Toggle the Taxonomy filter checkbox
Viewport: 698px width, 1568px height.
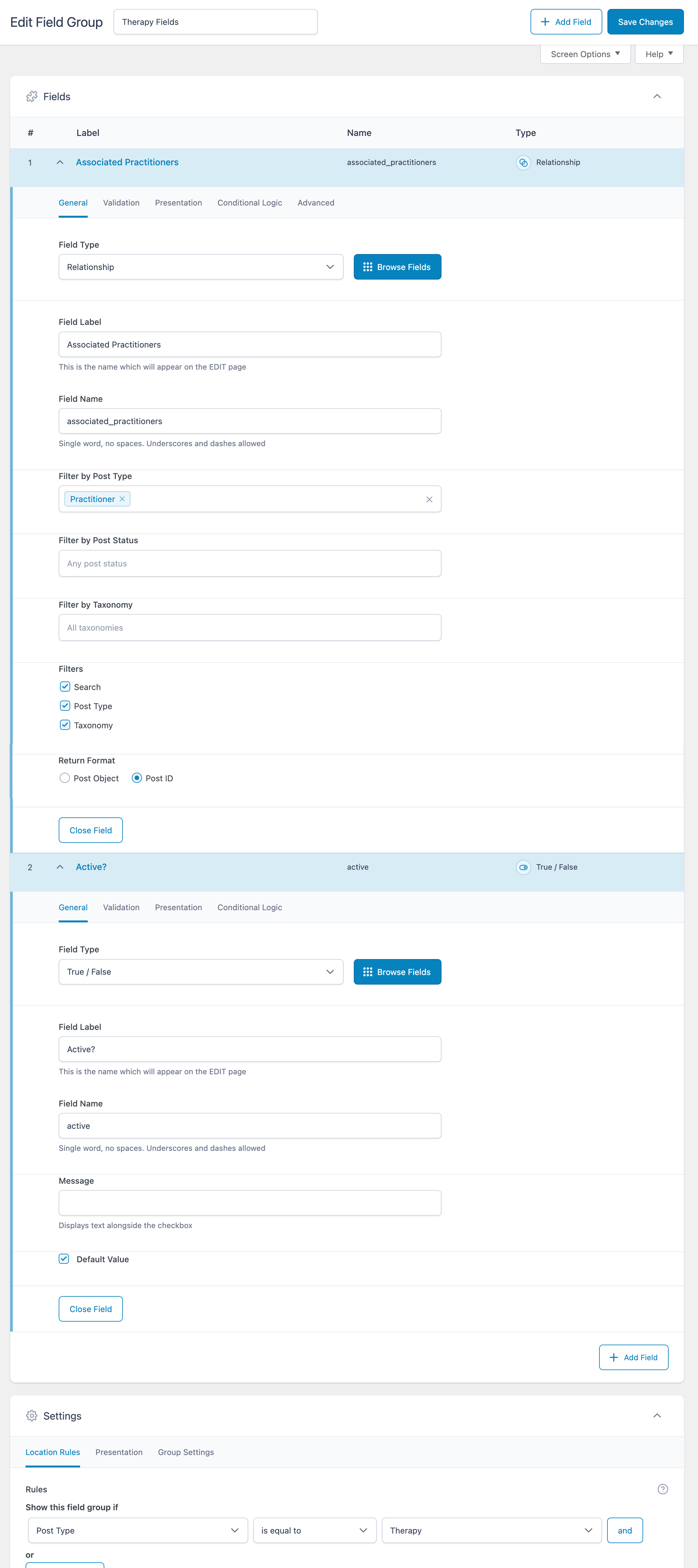pos(64,725)
